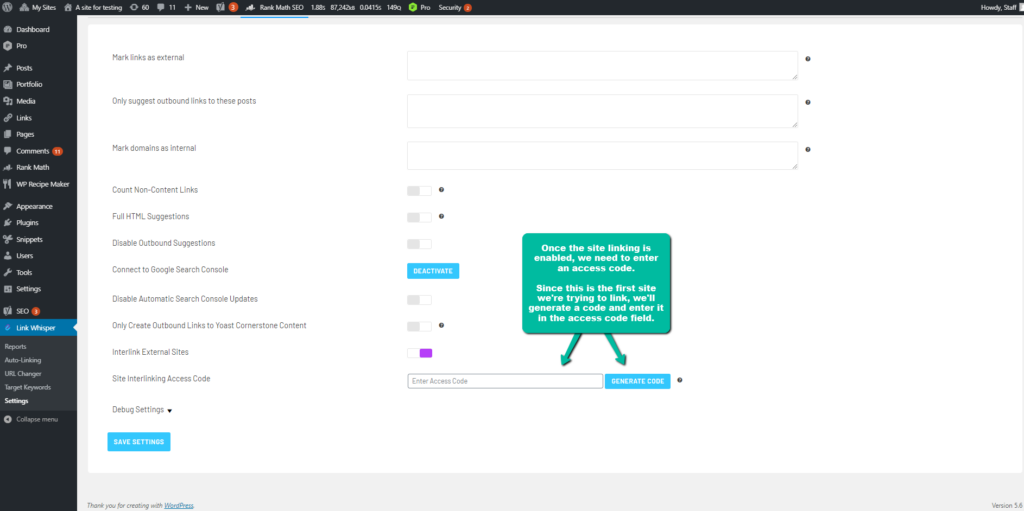Show help for Mark domains as internal
This screenshot has height=511, width=1024.
[808, 150]
